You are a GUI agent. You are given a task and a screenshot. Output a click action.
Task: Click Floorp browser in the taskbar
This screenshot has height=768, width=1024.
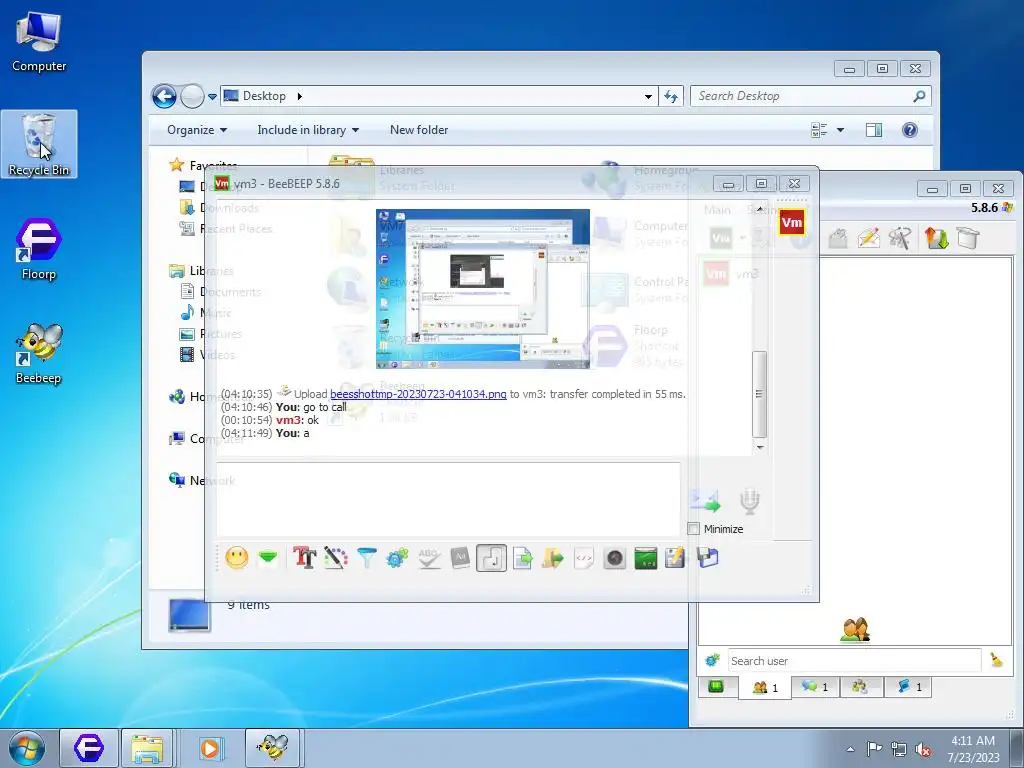coord(89,748)
